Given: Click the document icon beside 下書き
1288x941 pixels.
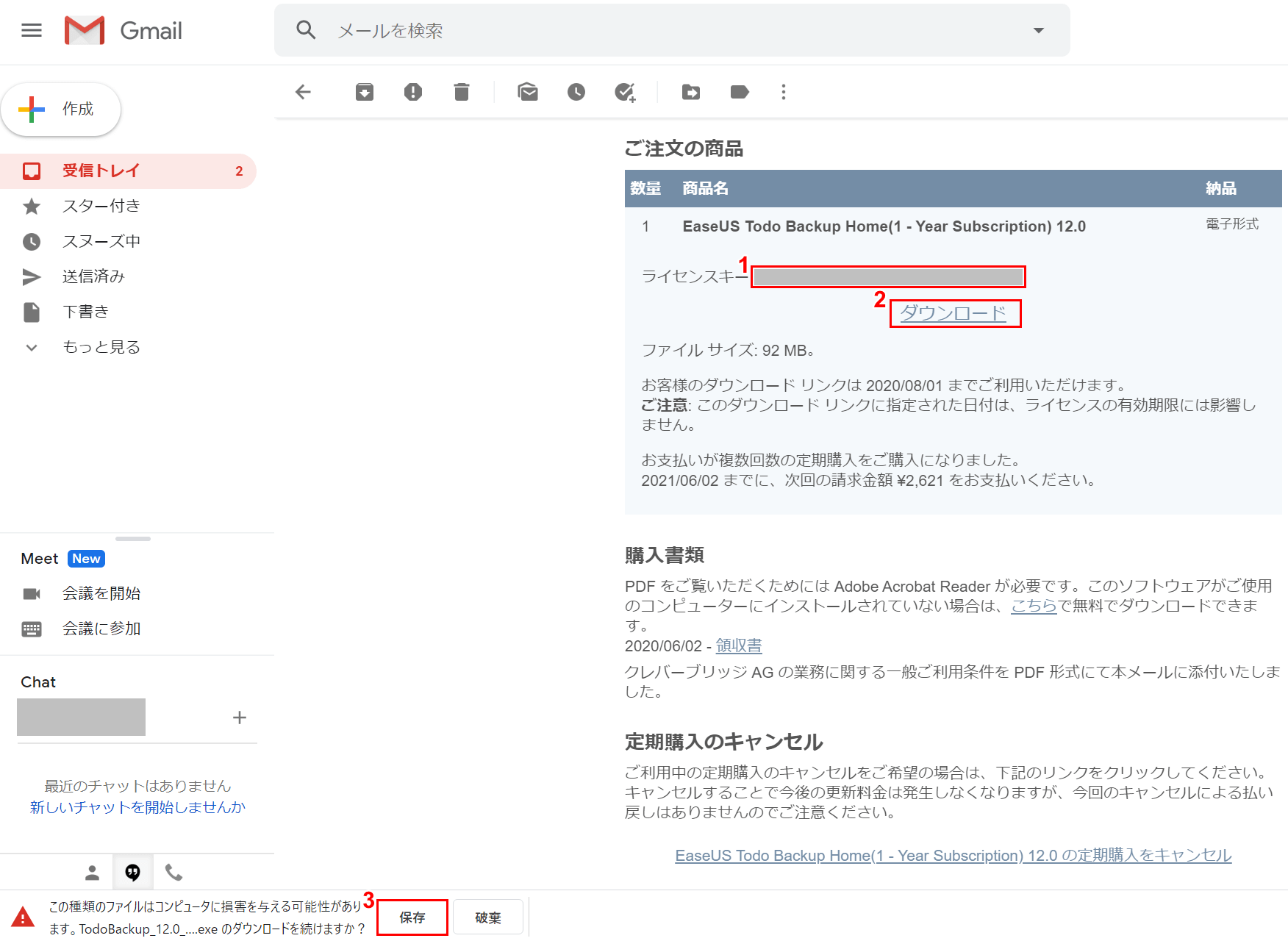Looking at the screenshot, I should click(32, 312).
